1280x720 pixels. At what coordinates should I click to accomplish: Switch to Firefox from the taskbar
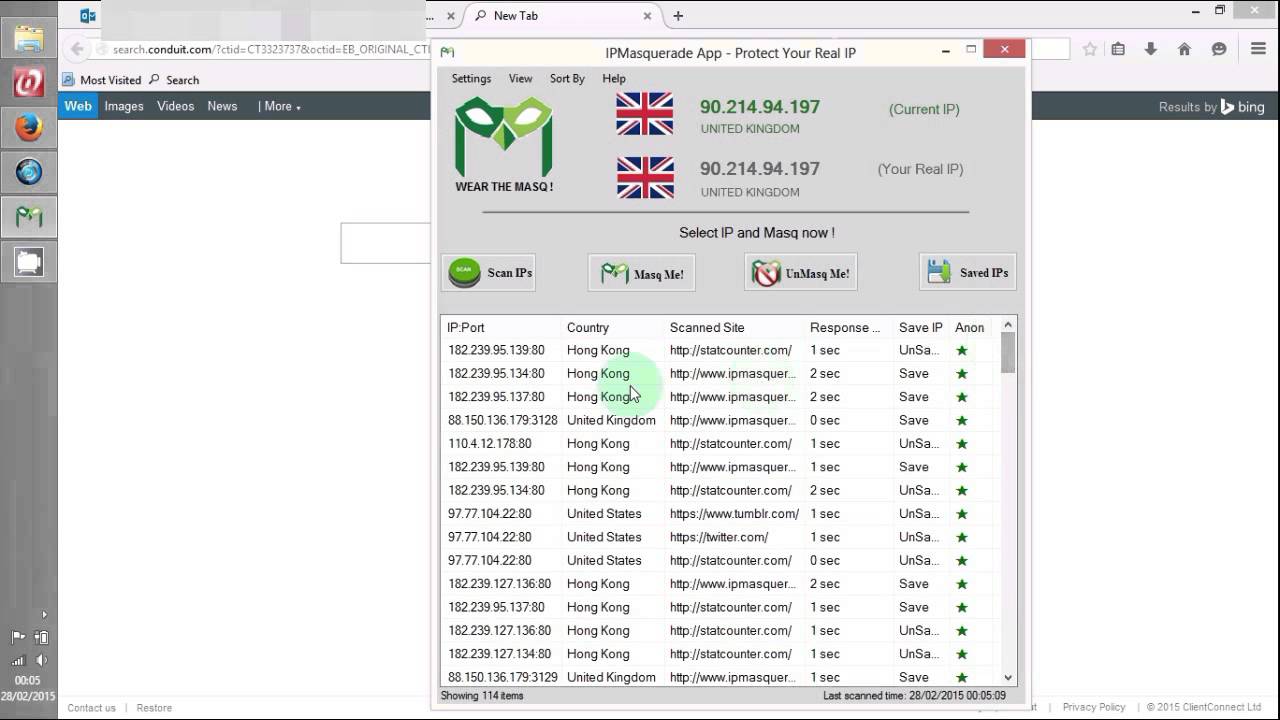[x=29, y=128]
